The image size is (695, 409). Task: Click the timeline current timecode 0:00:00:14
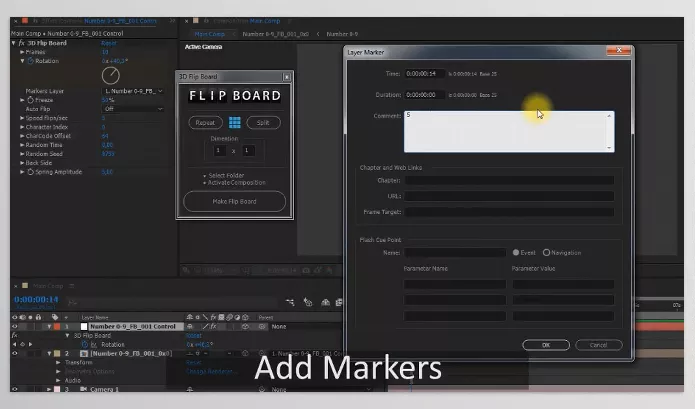pos(36,300)
